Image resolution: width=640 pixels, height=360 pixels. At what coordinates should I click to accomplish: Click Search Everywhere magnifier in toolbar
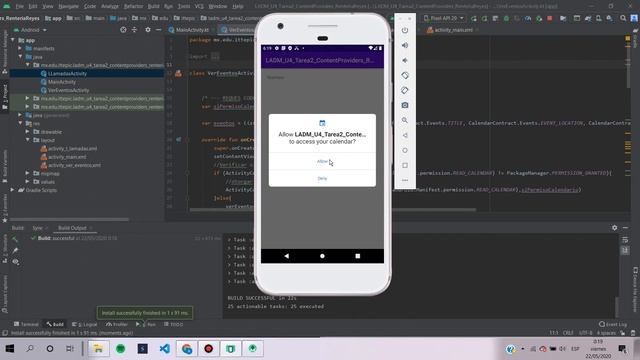(623, 18)
